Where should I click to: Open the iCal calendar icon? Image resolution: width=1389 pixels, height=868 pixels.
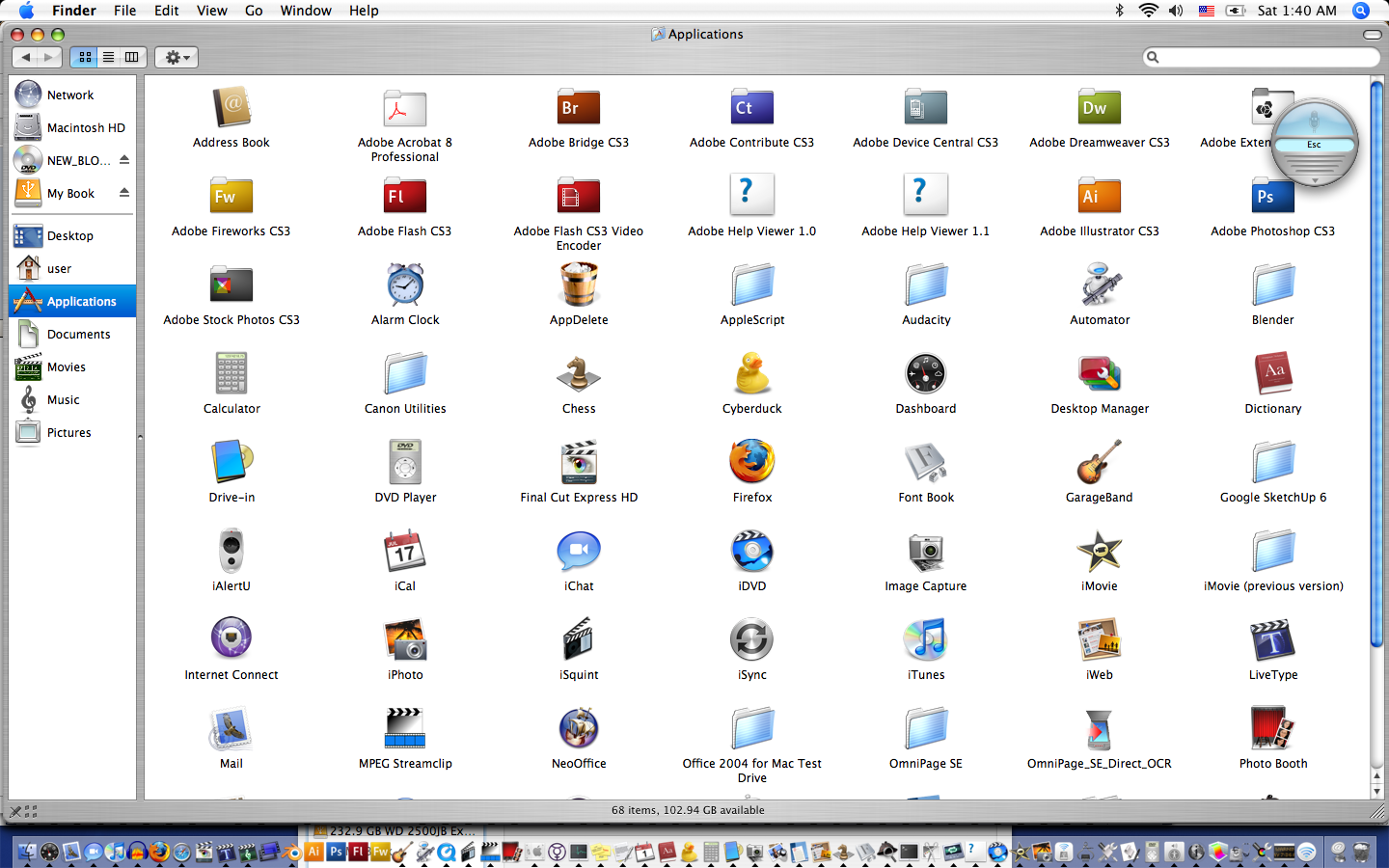coord(405,552)
